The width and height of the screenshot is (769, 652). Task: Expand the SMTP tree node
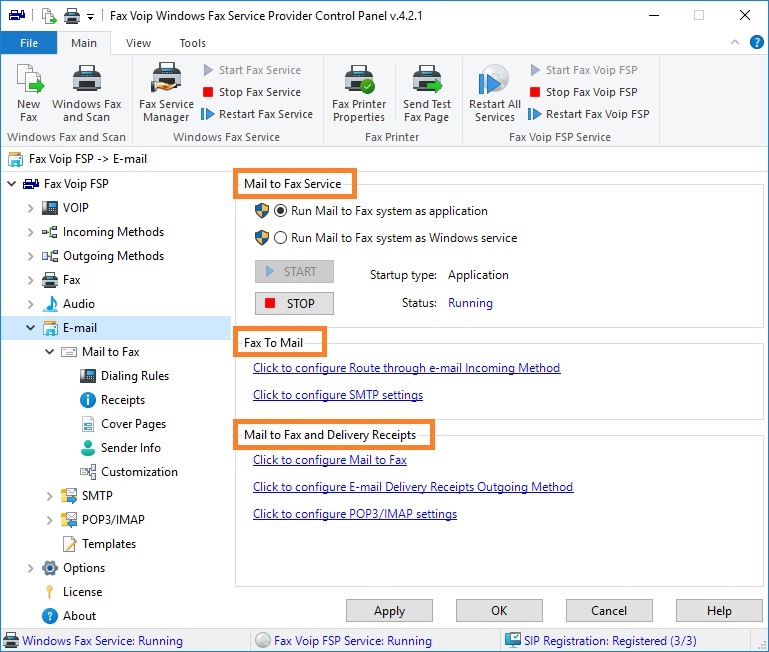tap(50, 496)
